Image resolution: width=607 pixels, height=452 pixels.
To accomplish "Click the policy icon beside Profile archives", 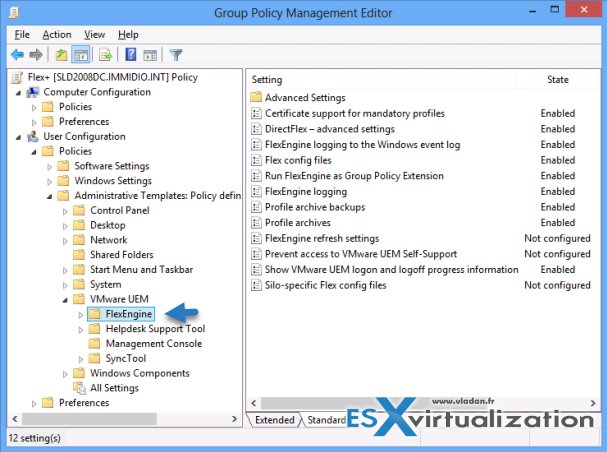I will (x=256, y=223).
